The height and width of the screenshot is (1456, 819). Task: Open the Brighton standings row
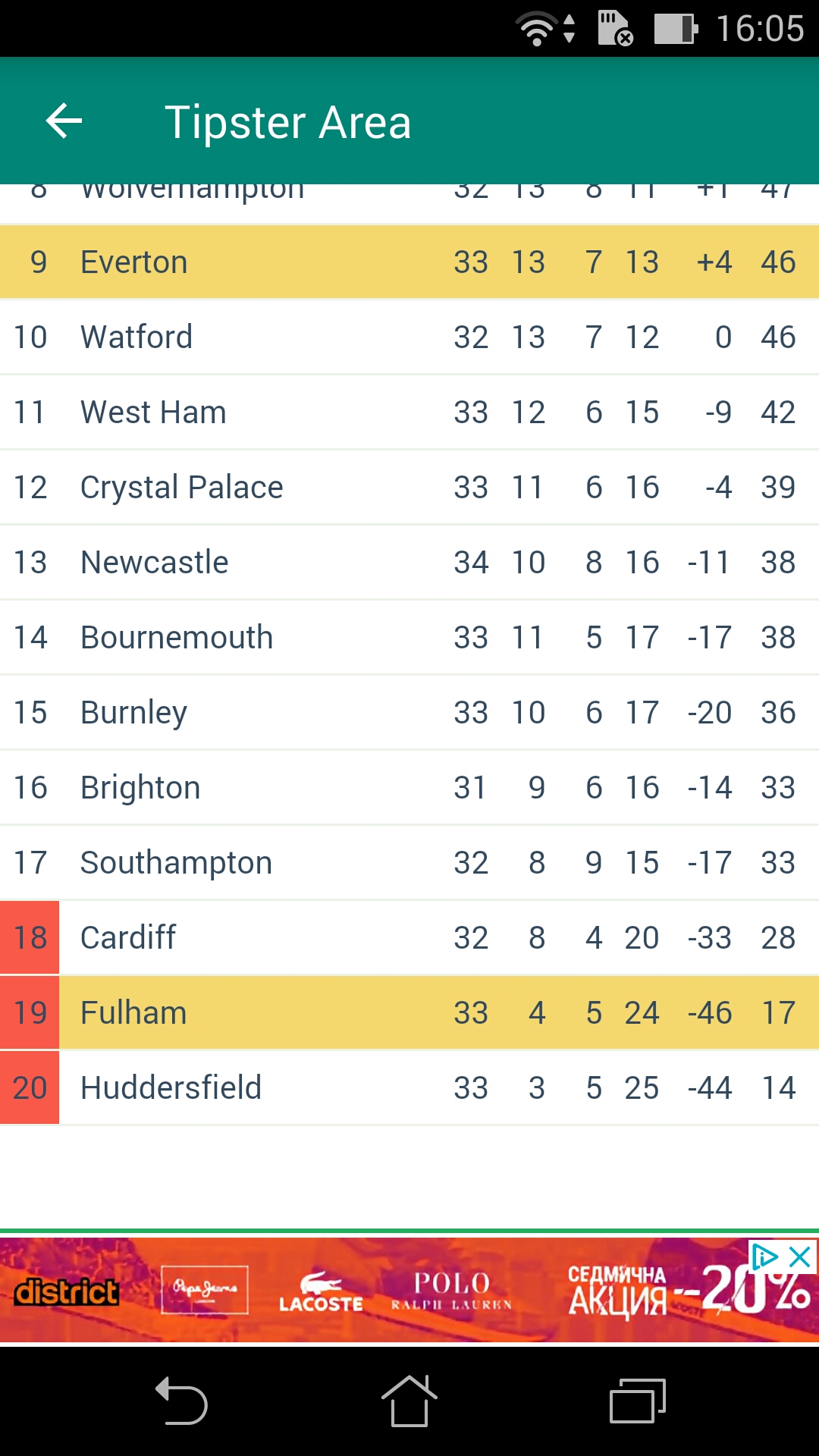pyautogui.click(x=409, y=787)
